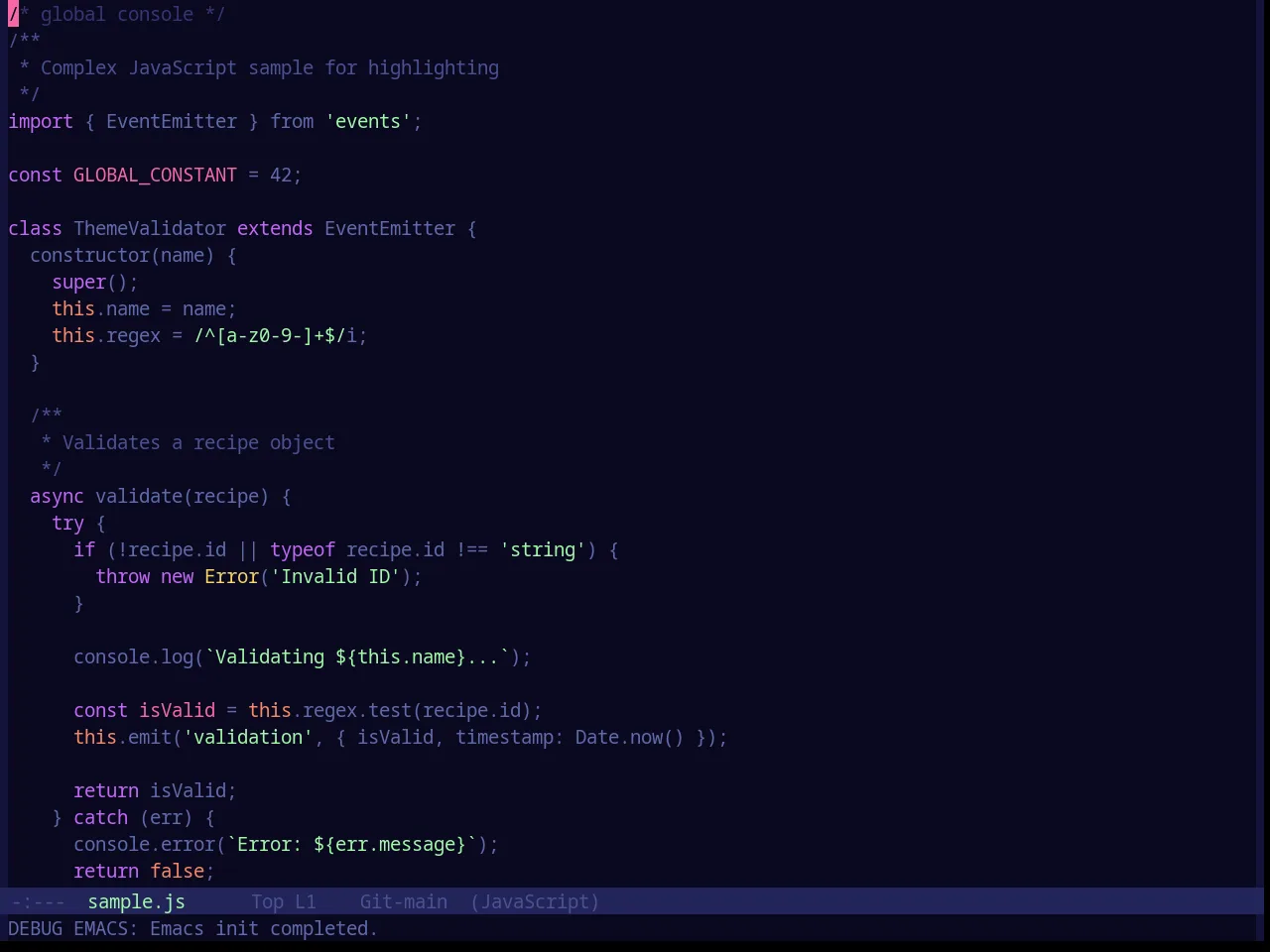The width and height of the screenshot is (1270, 952).
Task: Place cursor on 'global console' comment
Action: [x=117, y=14]
